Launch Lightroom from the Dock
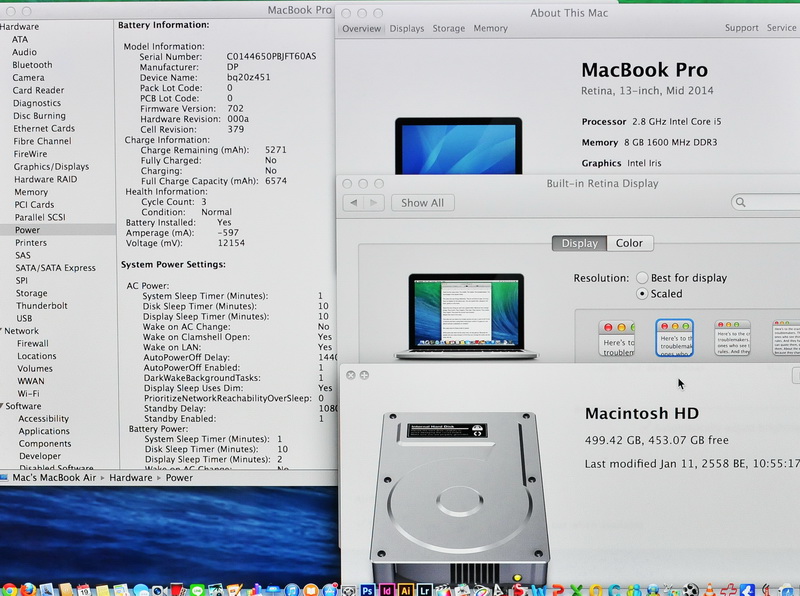Image resolution: width=800 pixels, height=596 pixels. tap(424, 590)
